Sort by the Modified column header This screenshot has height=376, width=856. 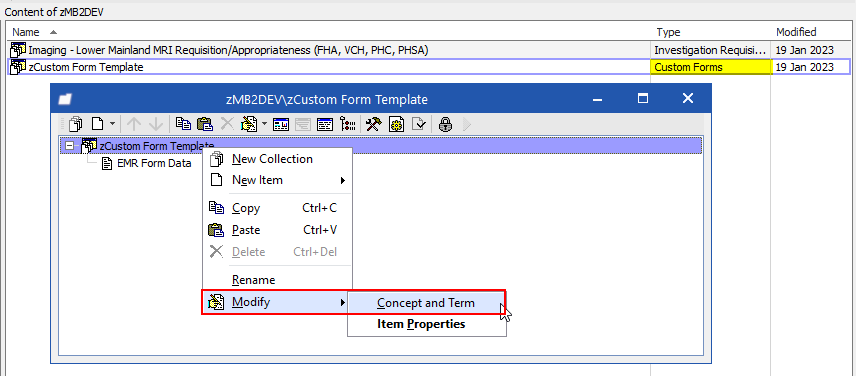point(810,32)
